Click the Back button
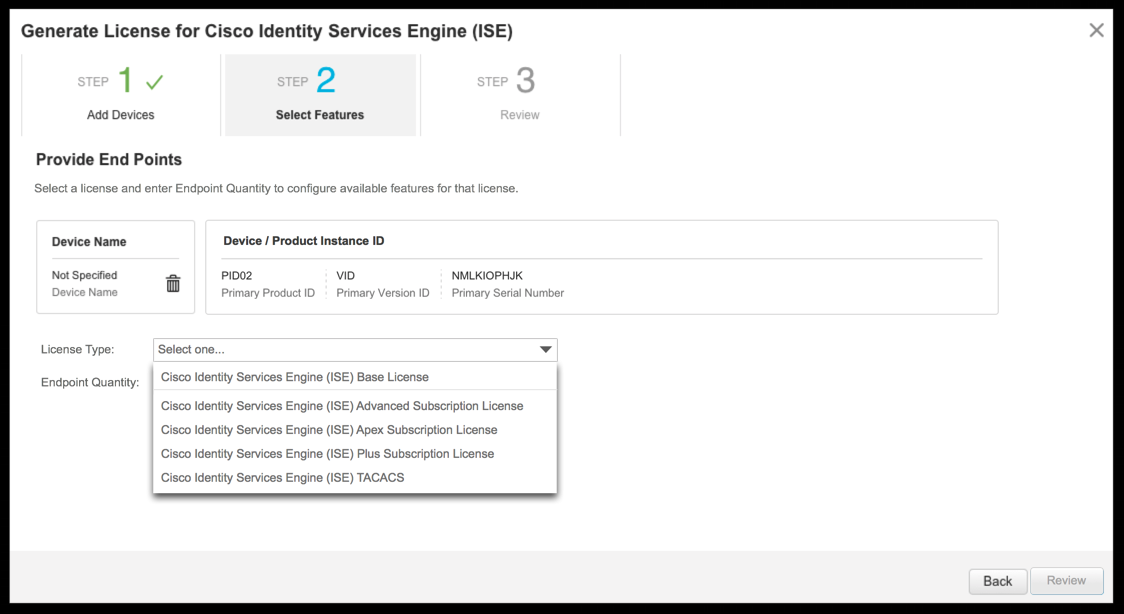This screenshot has height=614, width=1124. 998,581
